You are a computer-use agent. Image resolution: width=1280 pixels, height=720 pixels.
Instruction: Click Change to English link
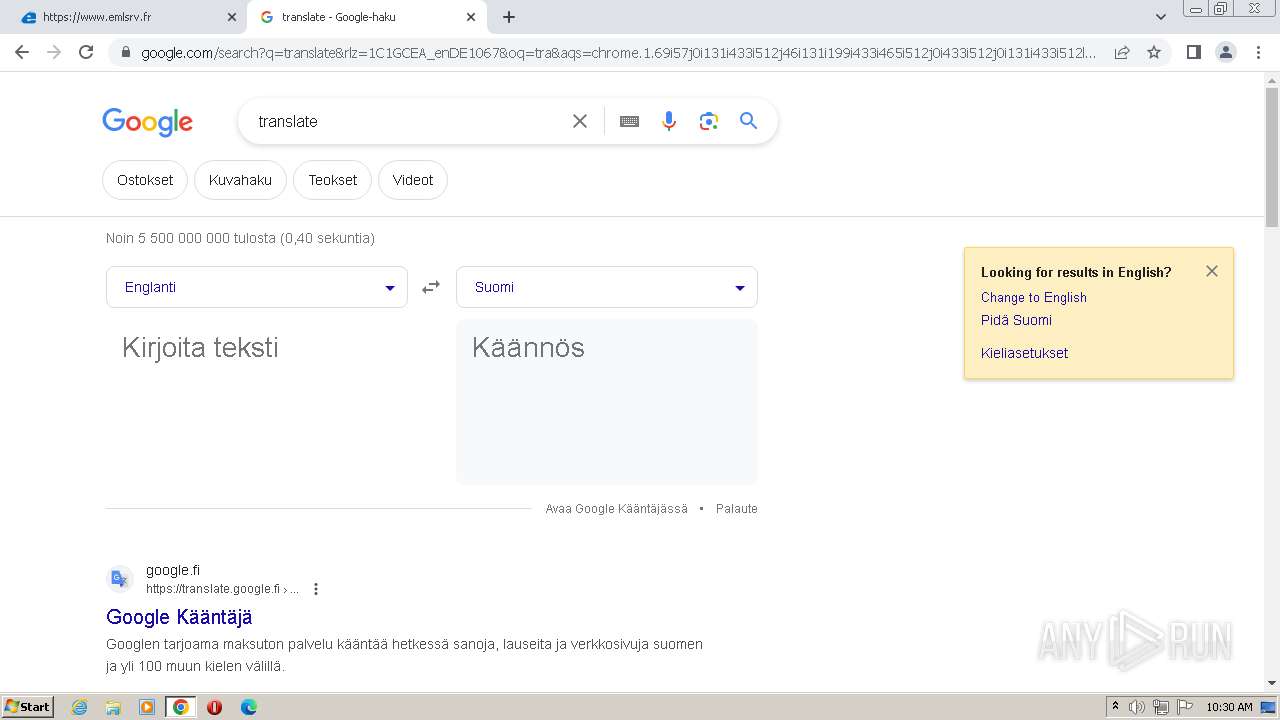click(1034, 297)
